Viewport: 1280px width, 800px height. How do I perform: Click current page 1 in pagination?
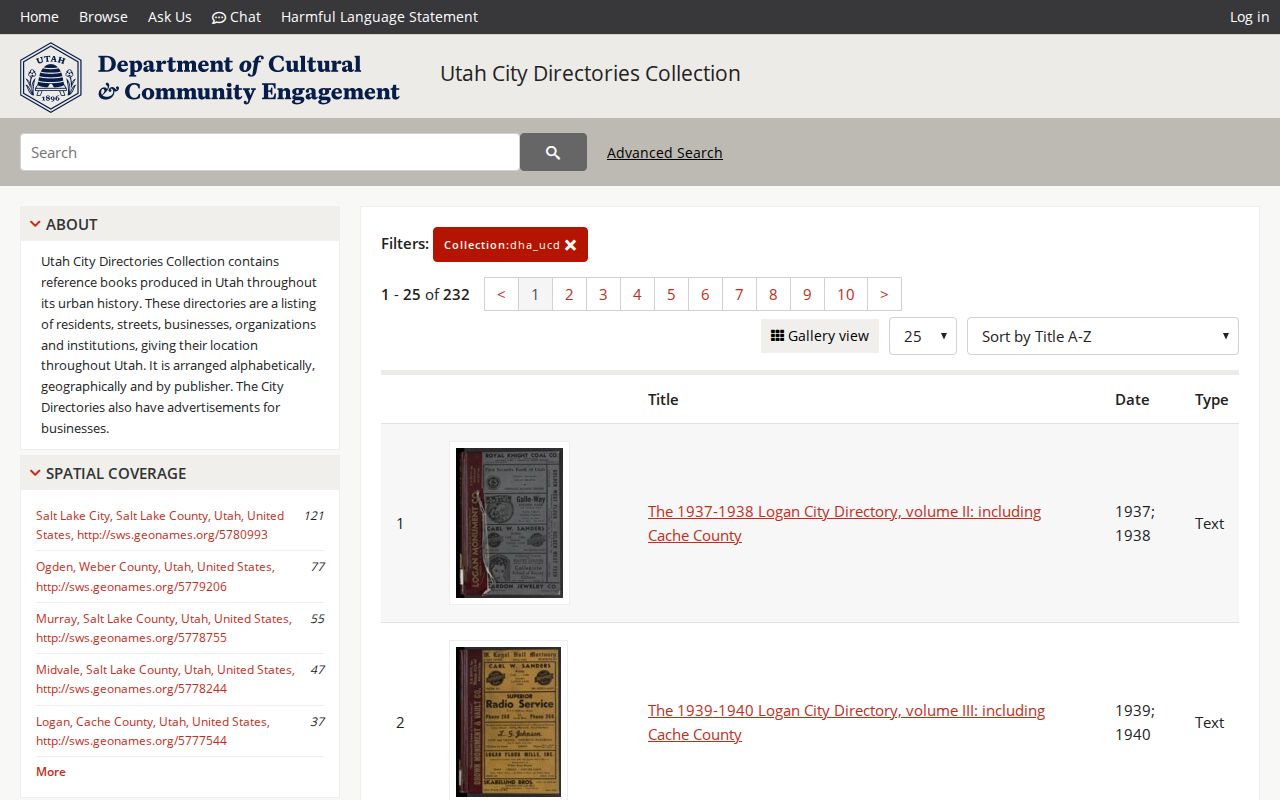(x=535, y=294)
